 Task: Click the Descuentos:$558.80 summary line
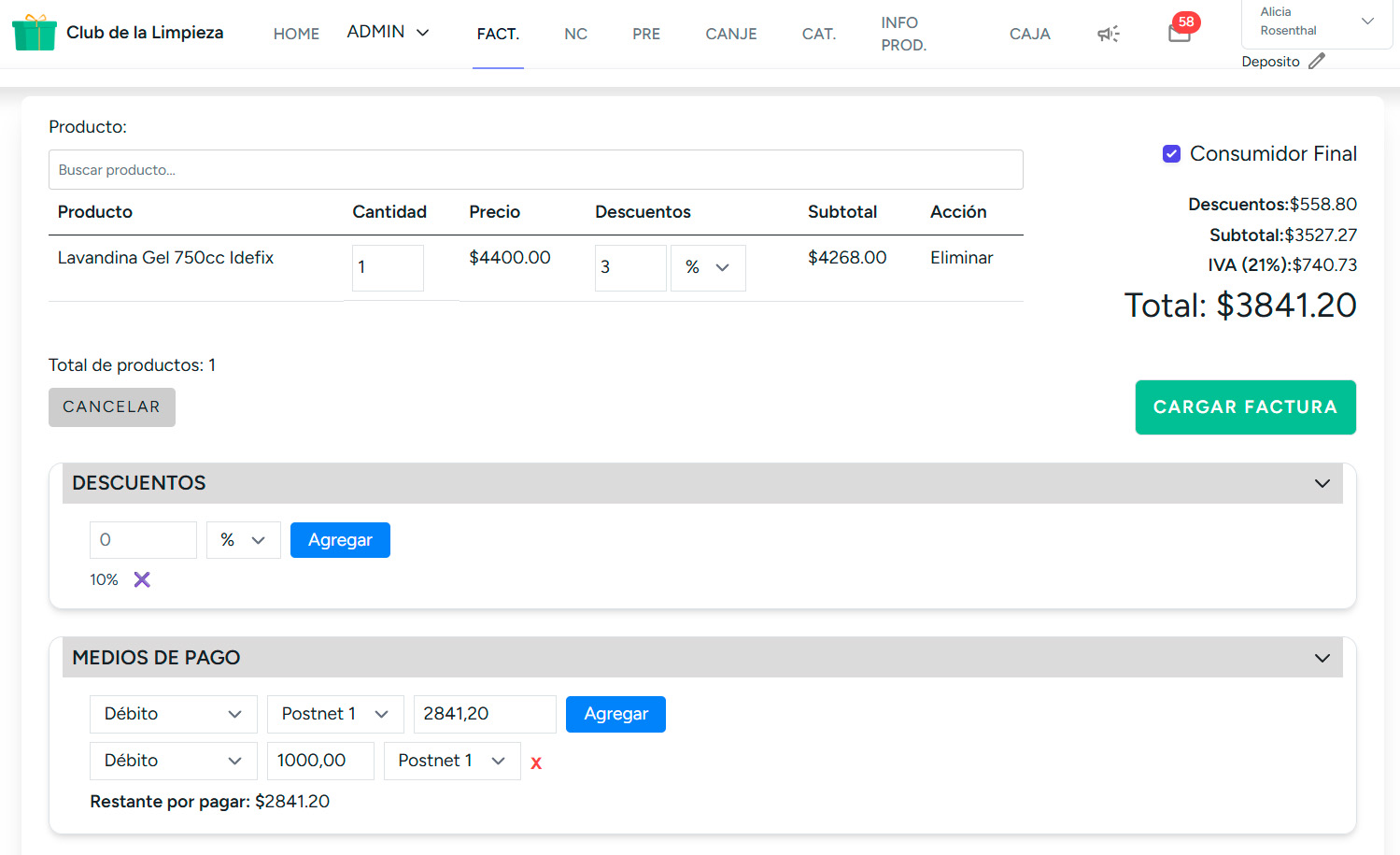[x=1272, y=205]
